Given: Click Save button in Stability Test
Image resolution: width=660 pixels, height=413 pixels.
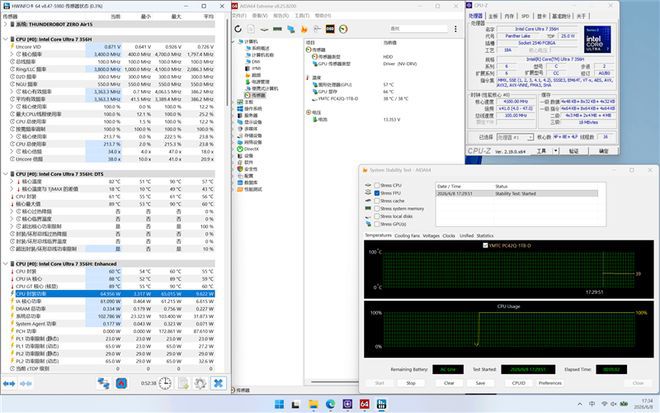Looking at the screenshot, I should tap(480, 383).
